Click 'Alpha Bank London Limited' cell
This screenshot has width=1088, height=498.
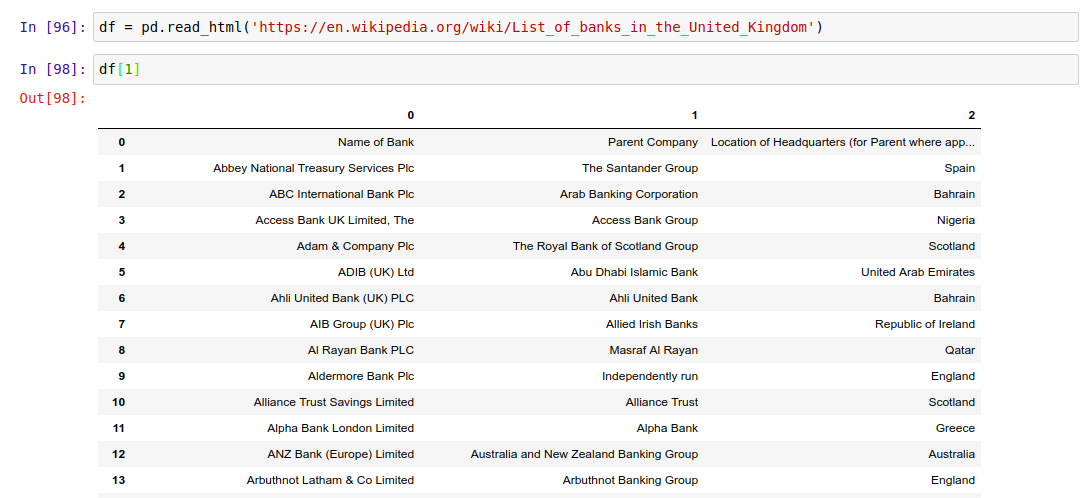click(341, 428)
